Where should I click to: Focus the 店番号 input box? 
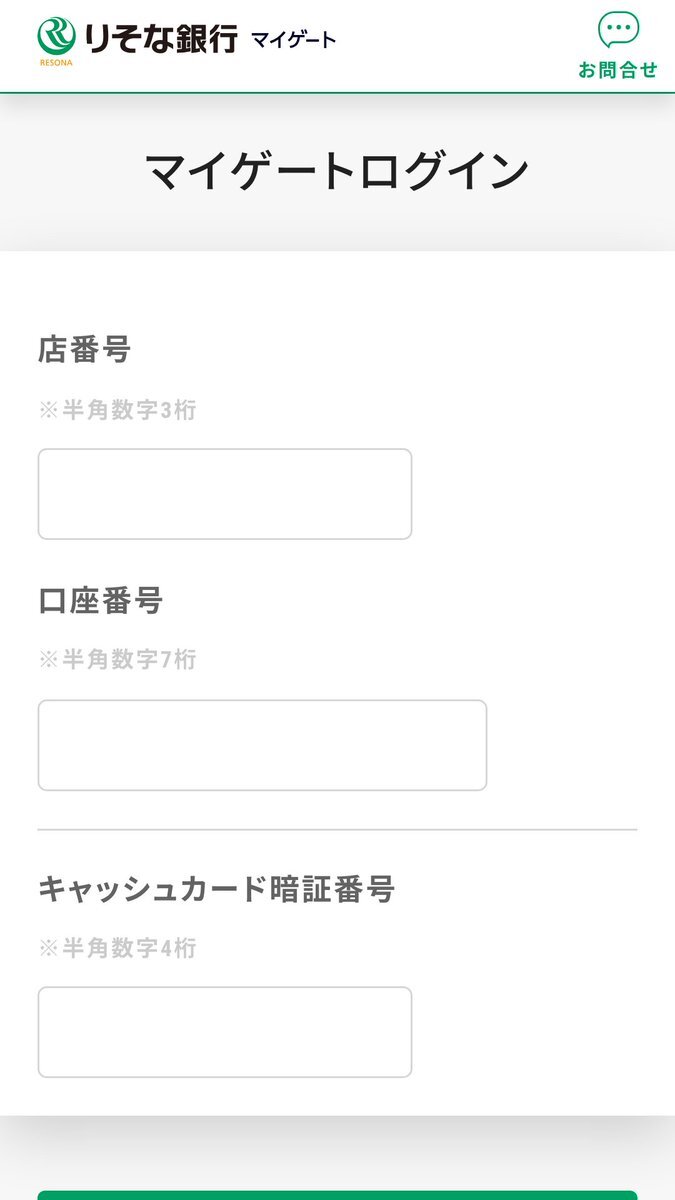[x=225, y=494]
